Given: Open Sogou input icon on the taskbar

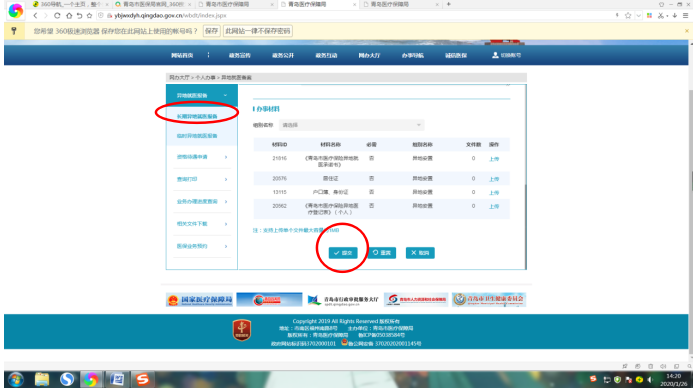Looking at the screenshot, I should 142,379.
